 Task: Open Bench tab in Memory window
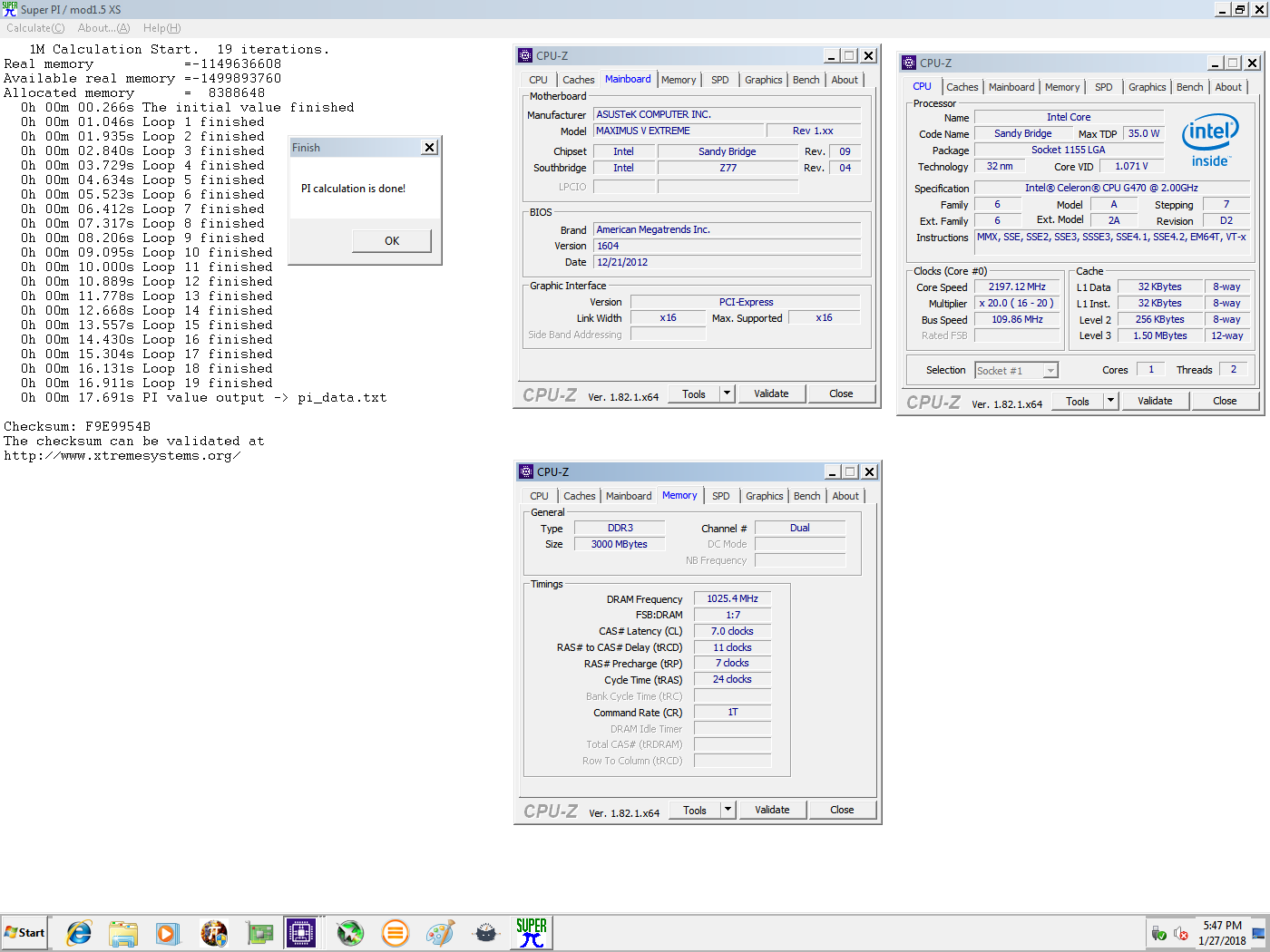point(807,496)
